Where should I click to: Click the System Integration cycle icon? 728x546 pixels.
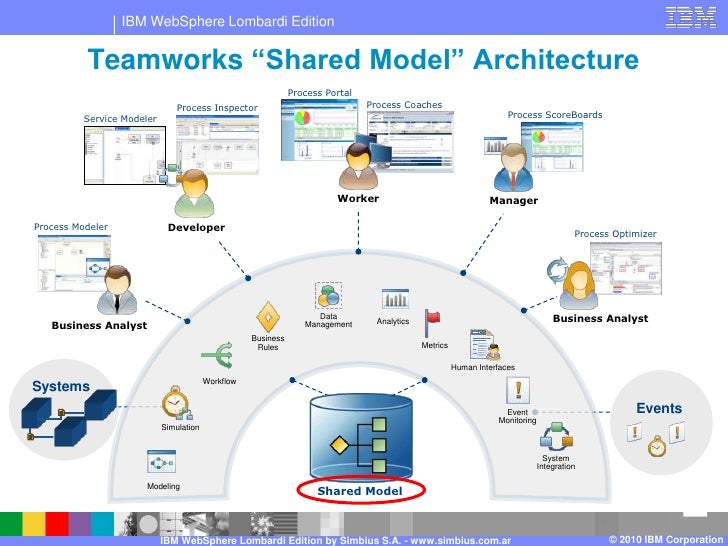tap(556, 436)
